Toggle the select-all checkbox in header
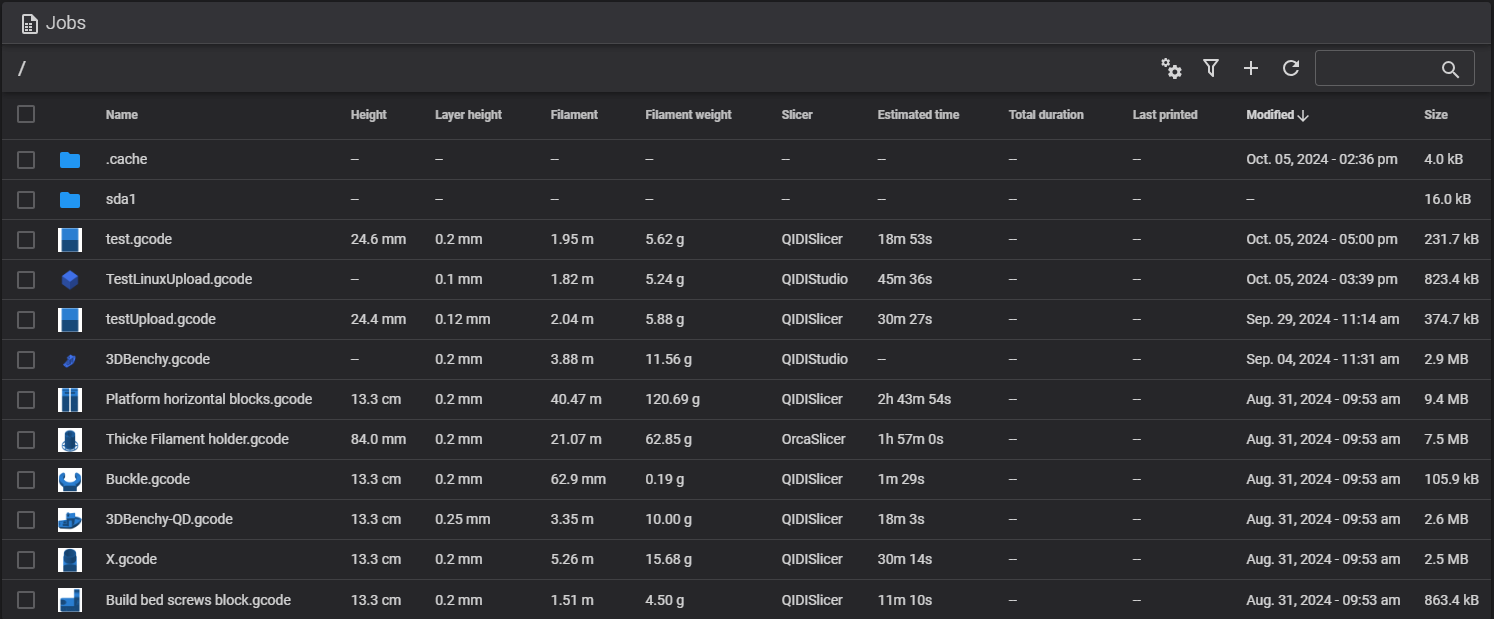Screen dimensions: 1494x619 [x=26, y=115]
